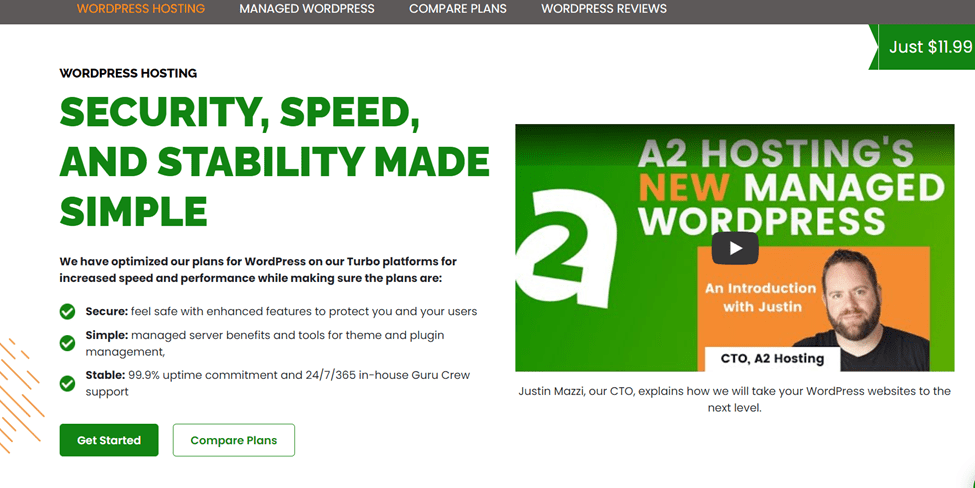
Task: Click the outlined Compare Plans button
Action: (x=233, y=440)
